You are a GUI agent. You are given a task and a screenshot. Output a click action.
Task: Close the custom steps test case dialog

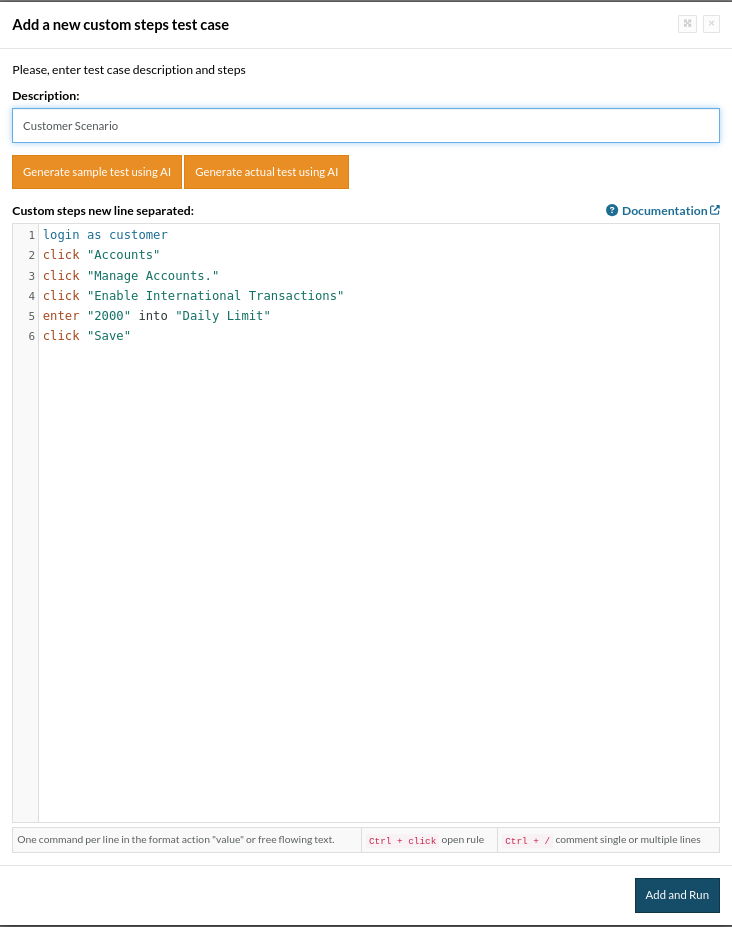711,24
